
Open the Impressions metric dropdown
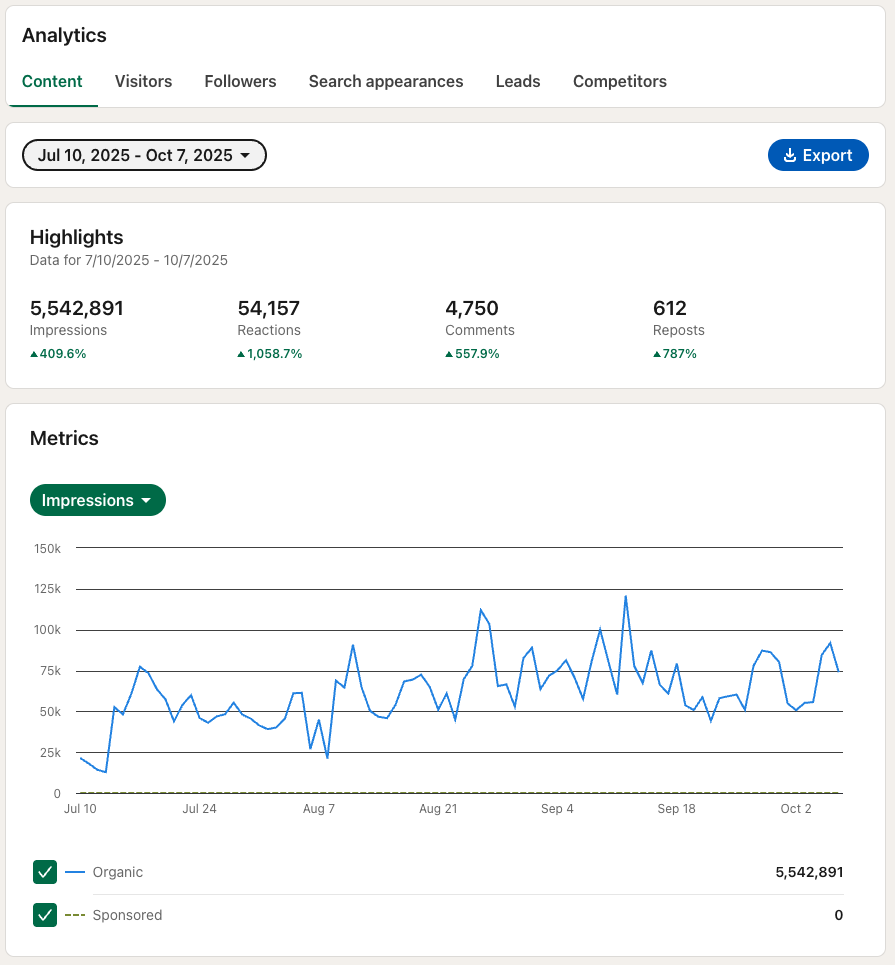tap(97, 500)
